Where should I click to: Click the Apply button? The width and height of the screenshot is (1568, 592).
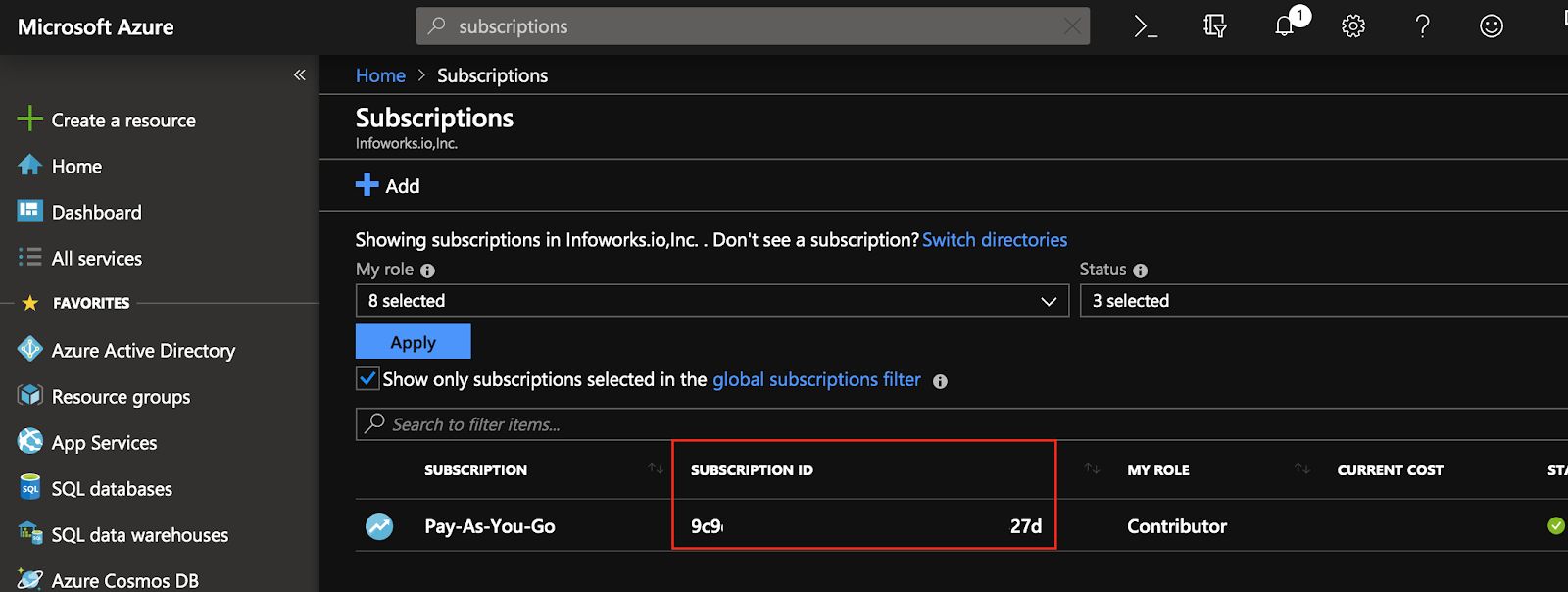pos(414,342)
